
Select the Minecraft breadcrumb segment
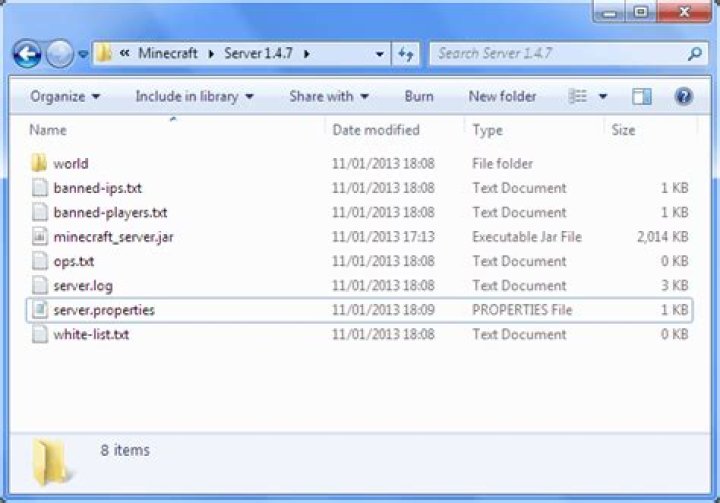tap(168, 53)
